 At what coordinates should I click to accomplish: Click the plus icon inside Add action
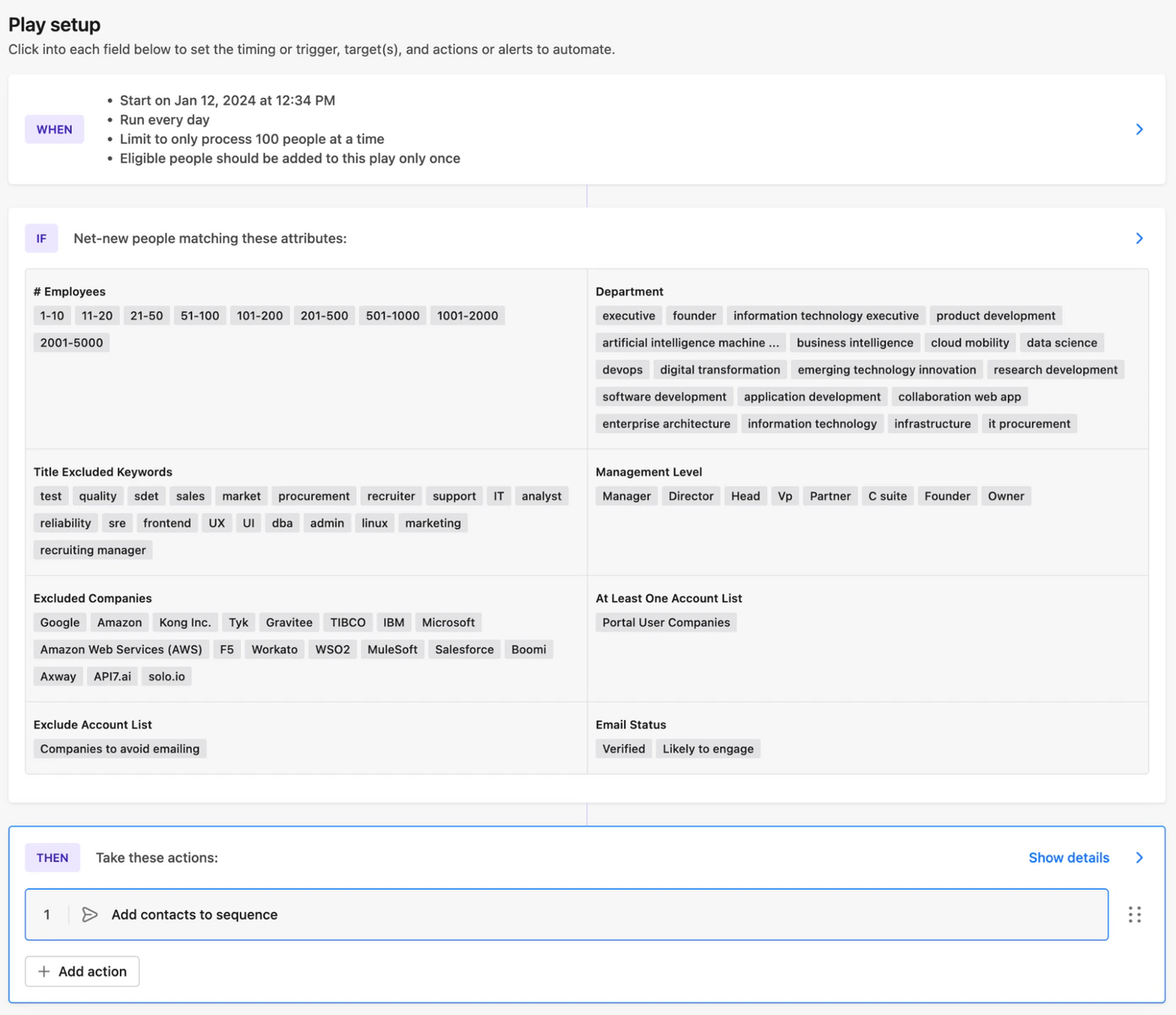point(45,971)
